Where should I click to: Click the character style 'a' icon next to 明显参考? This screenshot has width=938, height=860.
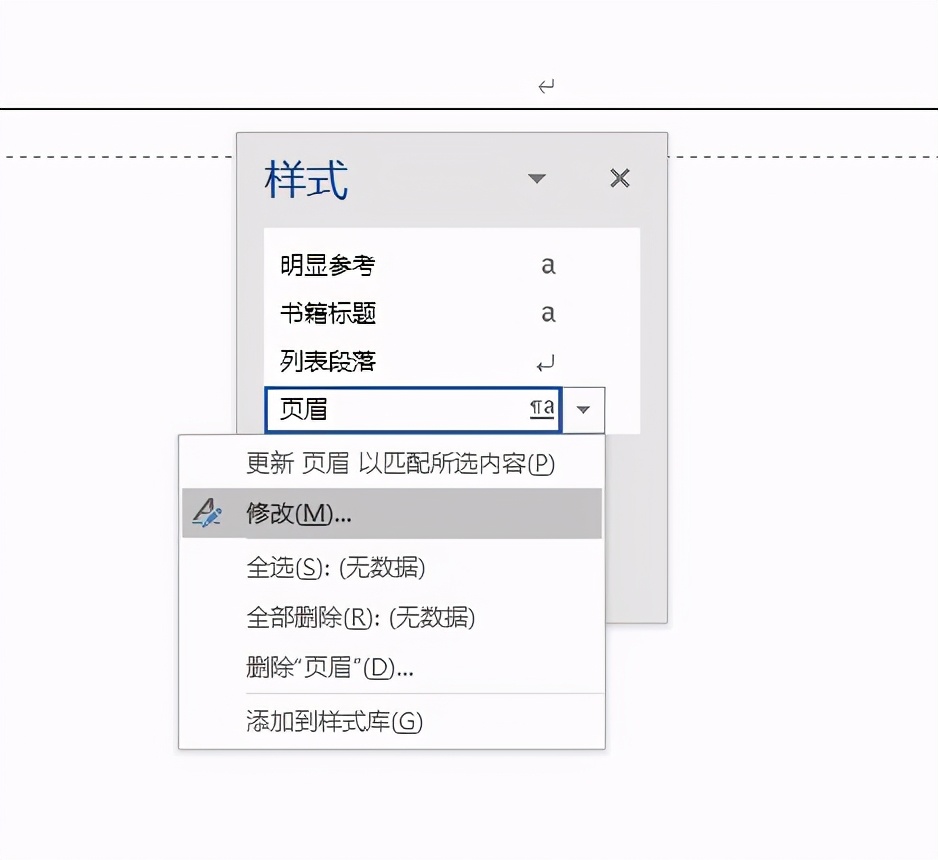tap(546, 265)
